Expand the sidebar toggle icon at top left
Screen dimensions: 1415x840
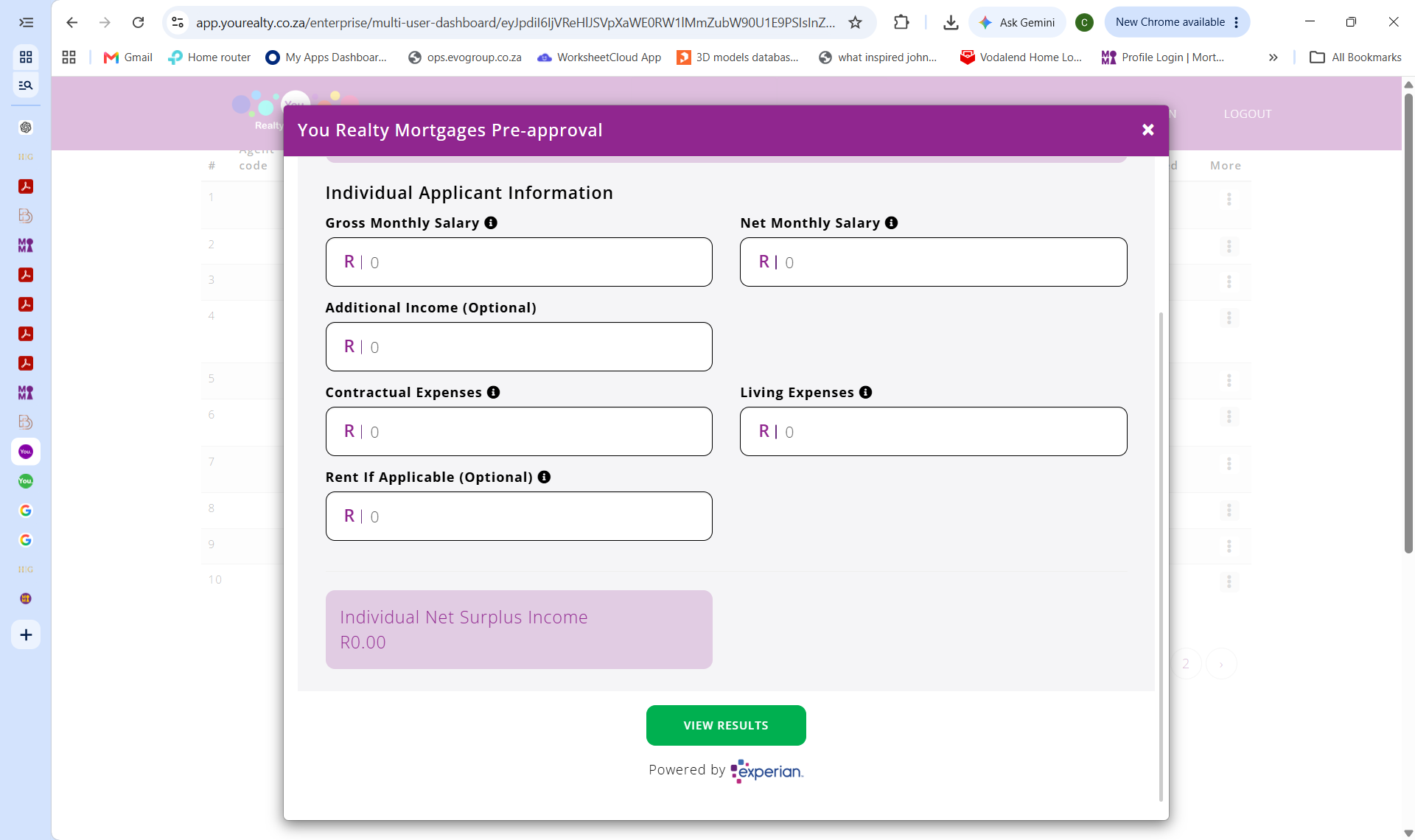[26, 22]
